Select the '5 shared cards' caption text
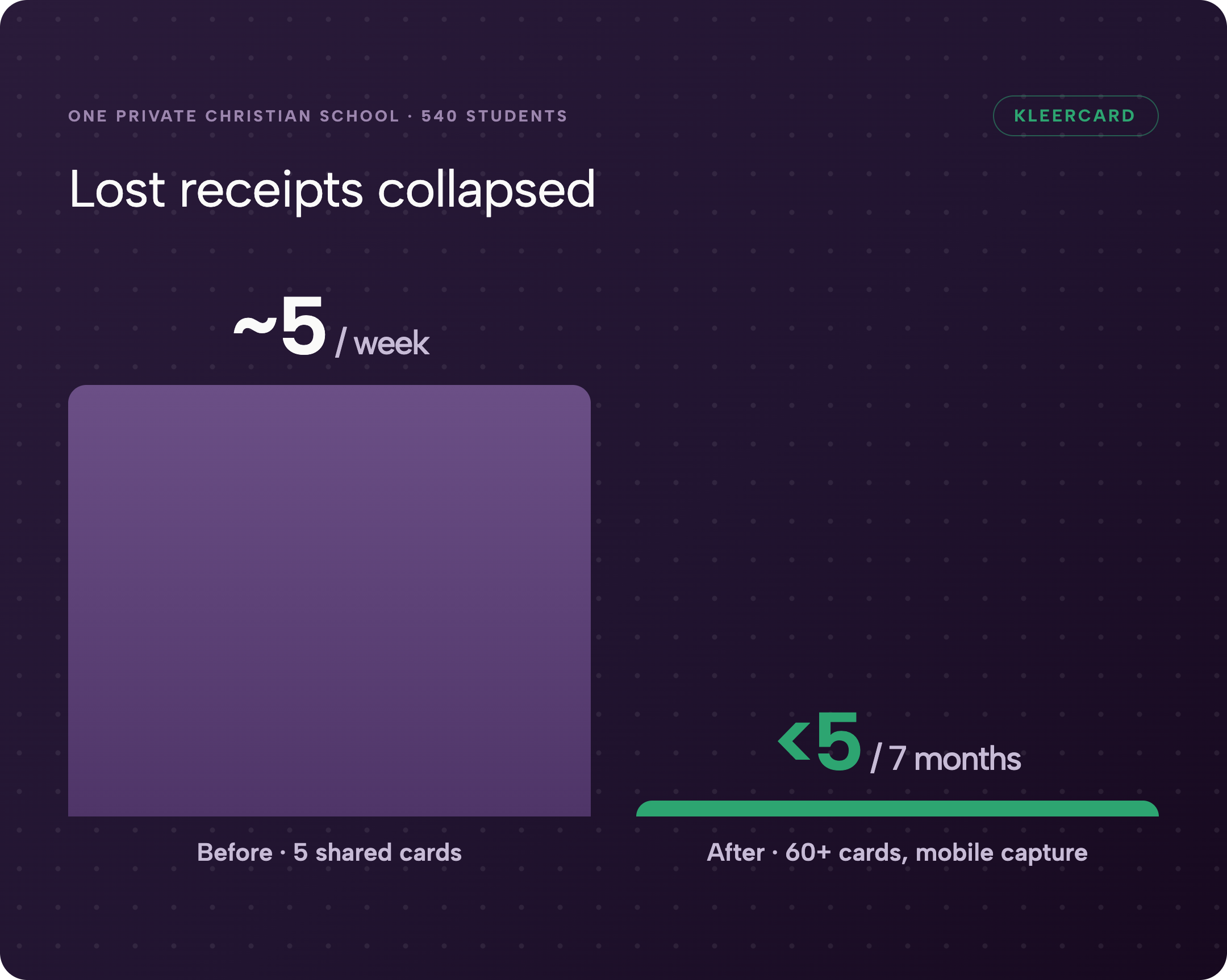The image size is (1227, 980). 377,853
